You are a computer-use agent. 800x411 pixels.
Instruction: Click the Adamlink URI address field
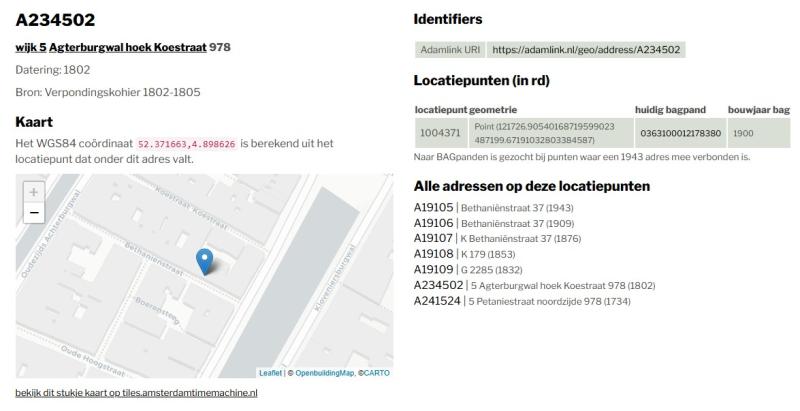coord(586,49)
